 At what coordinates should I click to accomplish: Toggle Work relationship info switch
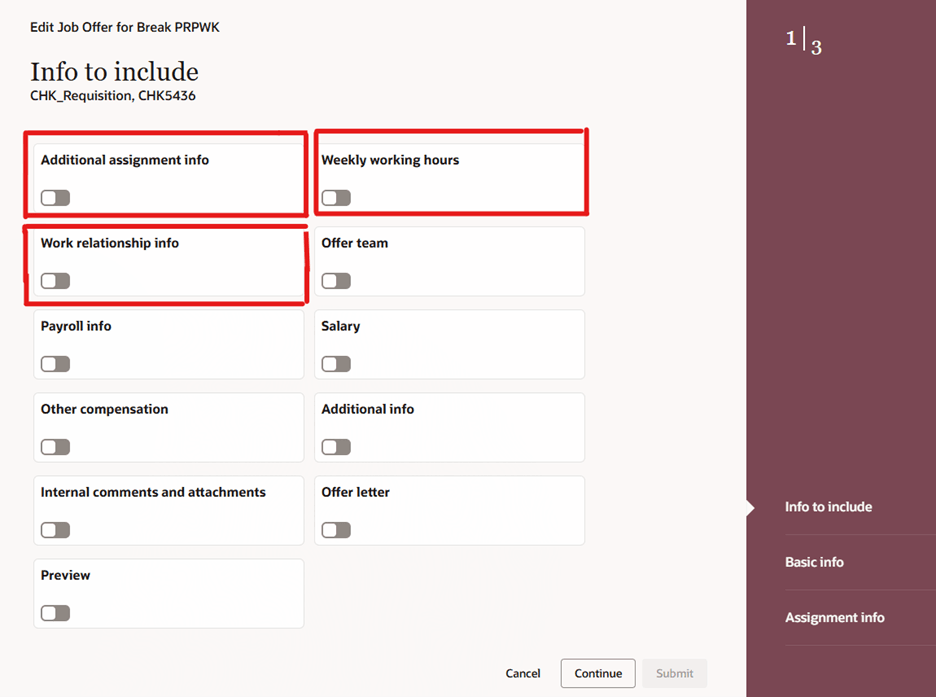coord(56,280)
